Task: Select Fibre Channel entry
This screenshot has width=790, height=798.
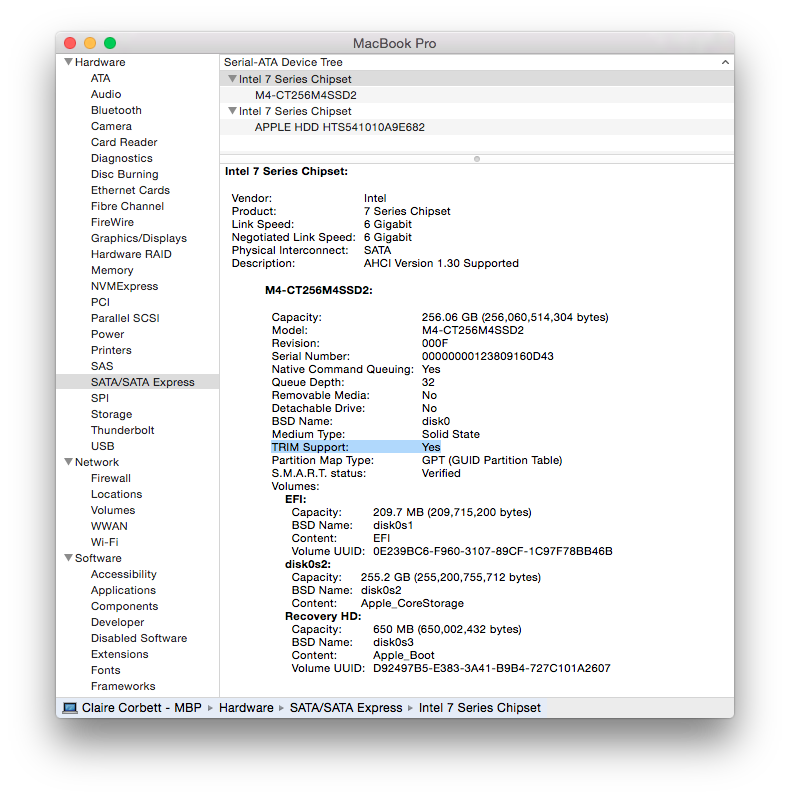Action: tap(127, 206)
